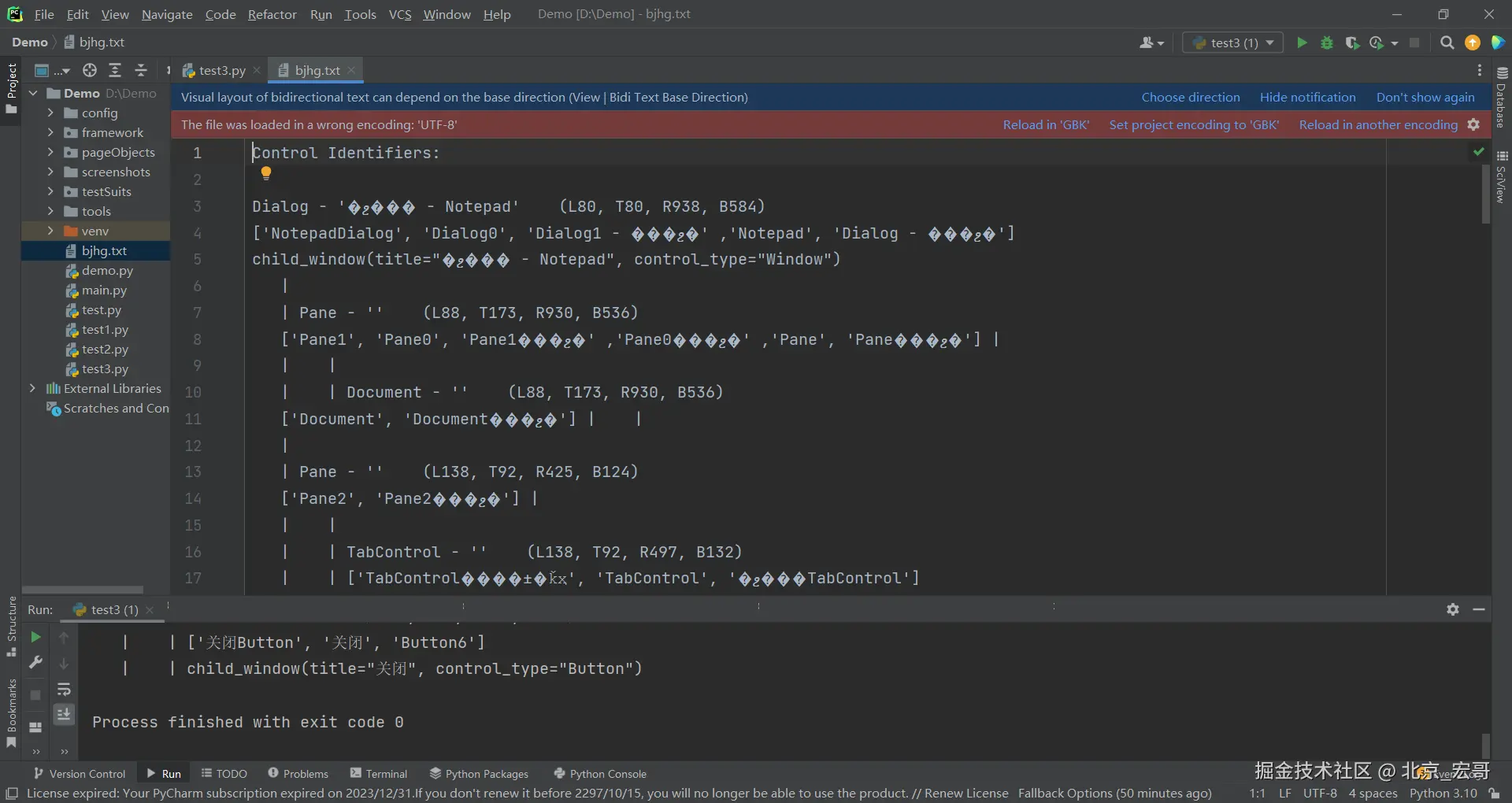Open the VCS menu

tap(400, 14)
